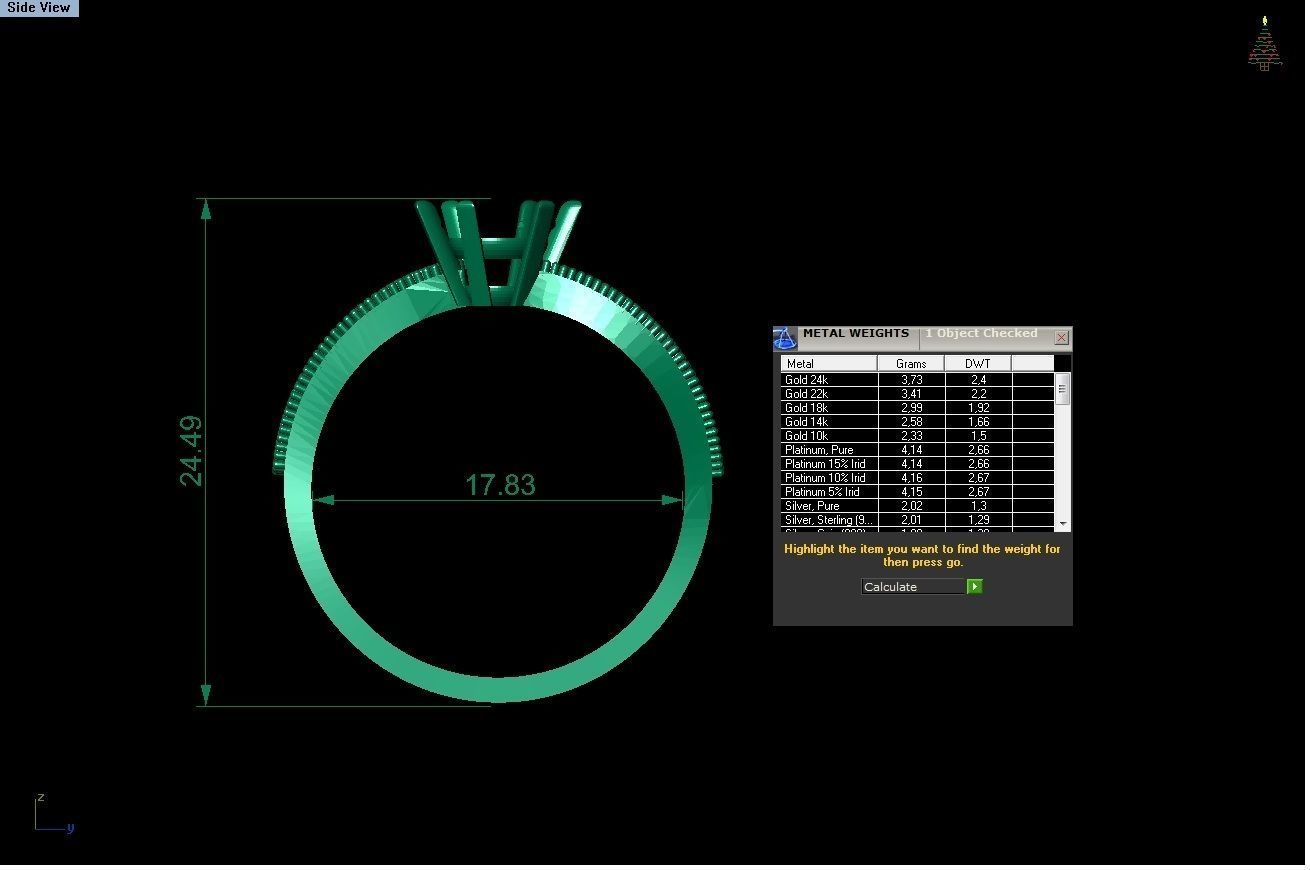Click the highlight item instruction text
Image resolution: width=1310 pixels, height=870 pixels.
(x=922, y=555)
